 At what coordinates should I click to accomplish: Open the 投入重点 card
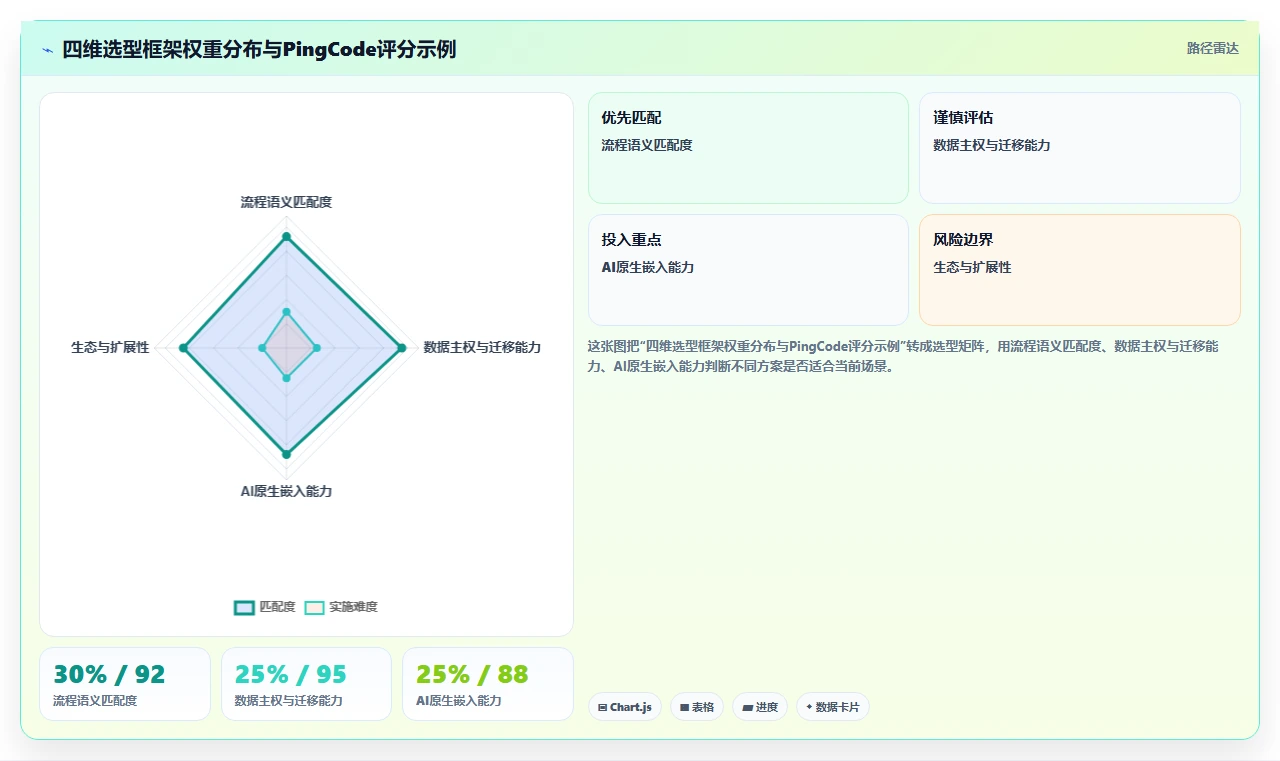748,270
